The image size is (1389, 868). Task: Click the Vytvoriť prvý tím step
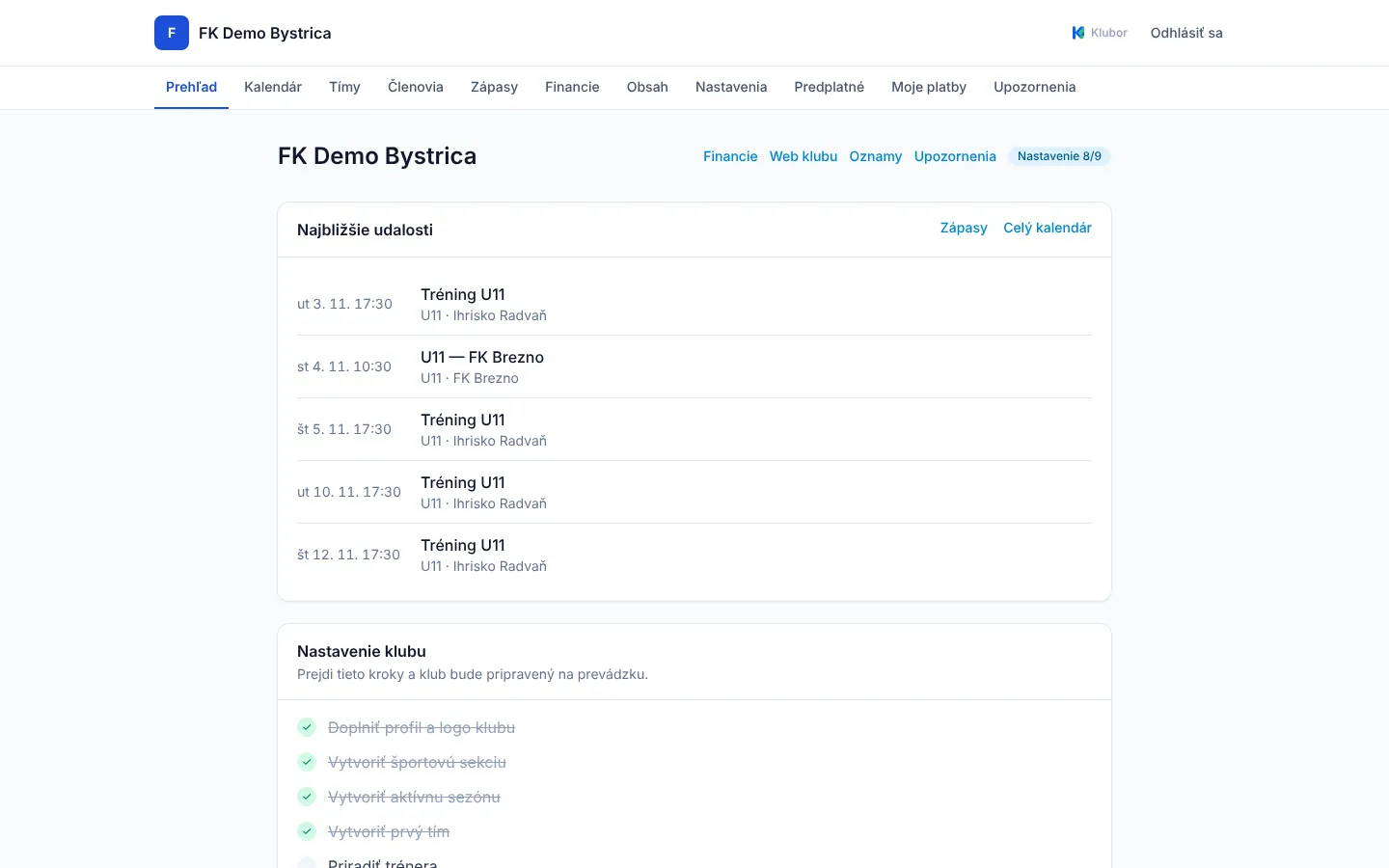click(389, 831)
